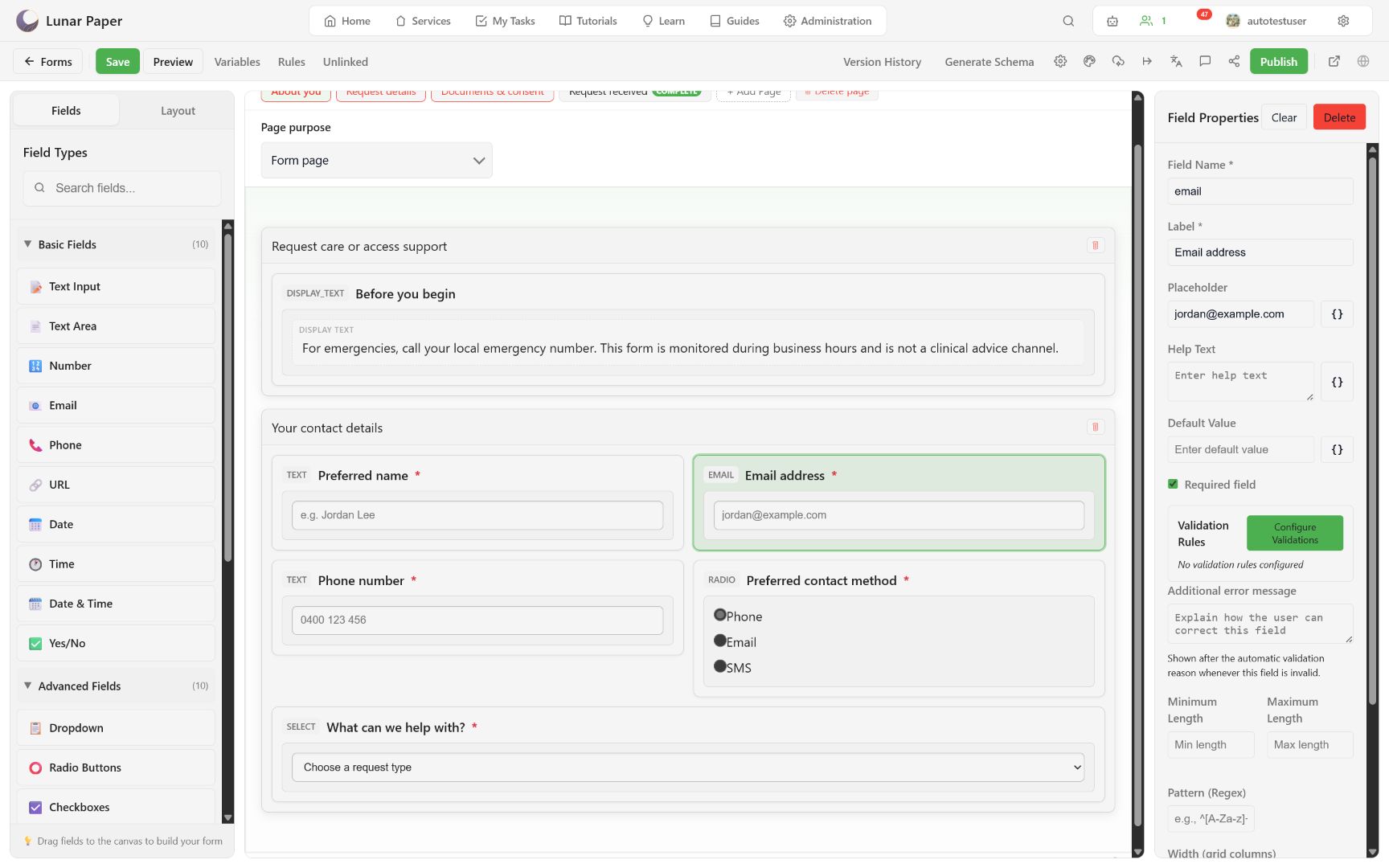This screenshot has height=868, width=1389.
Task: Delete the 'Request care or access support' section
Action: [1095, 245]
